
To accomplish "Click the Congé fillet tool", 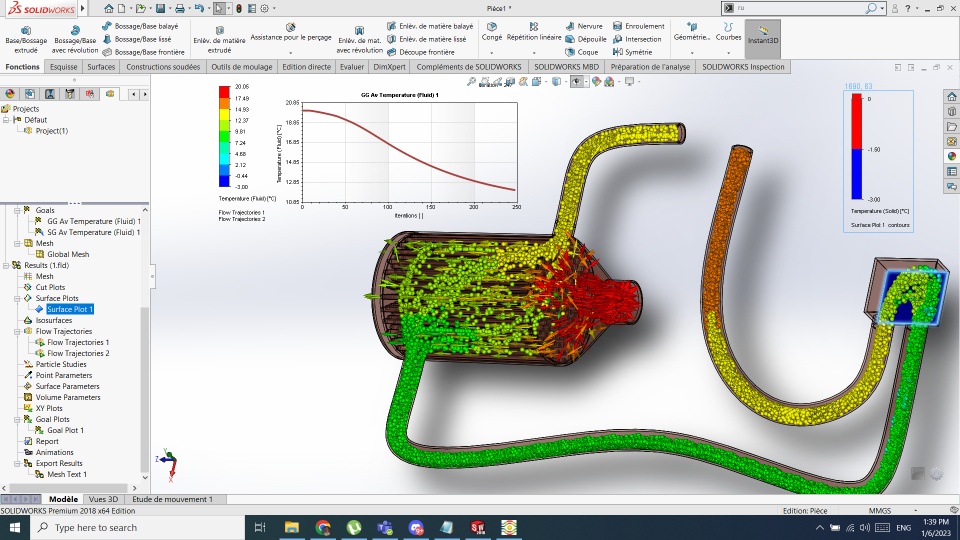I will [491, 32].
